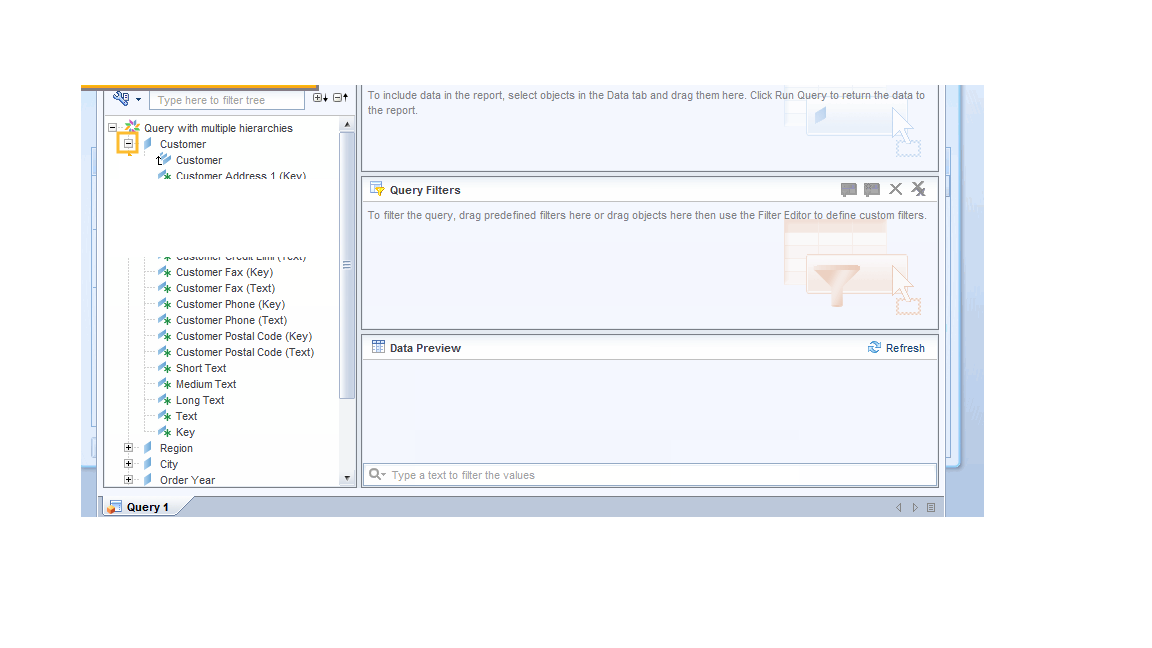Click the Query Filters funnel icon
This screenshot has width=1152, height=648.
pos(378,189)
